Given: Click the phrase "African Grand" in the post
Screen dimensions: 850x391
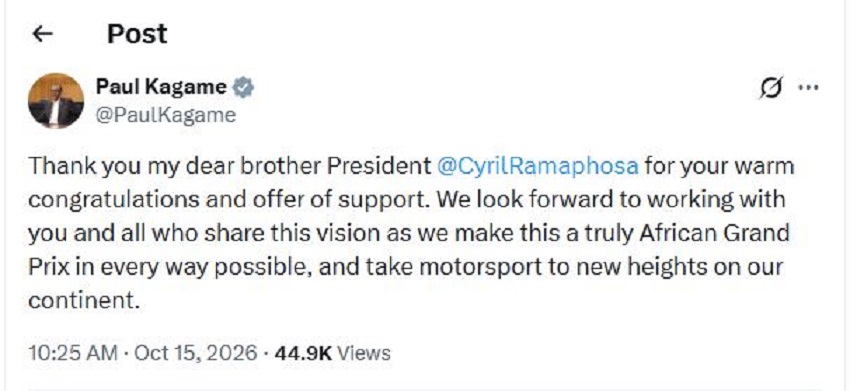Looking at the screenshot, I should 714,233.
